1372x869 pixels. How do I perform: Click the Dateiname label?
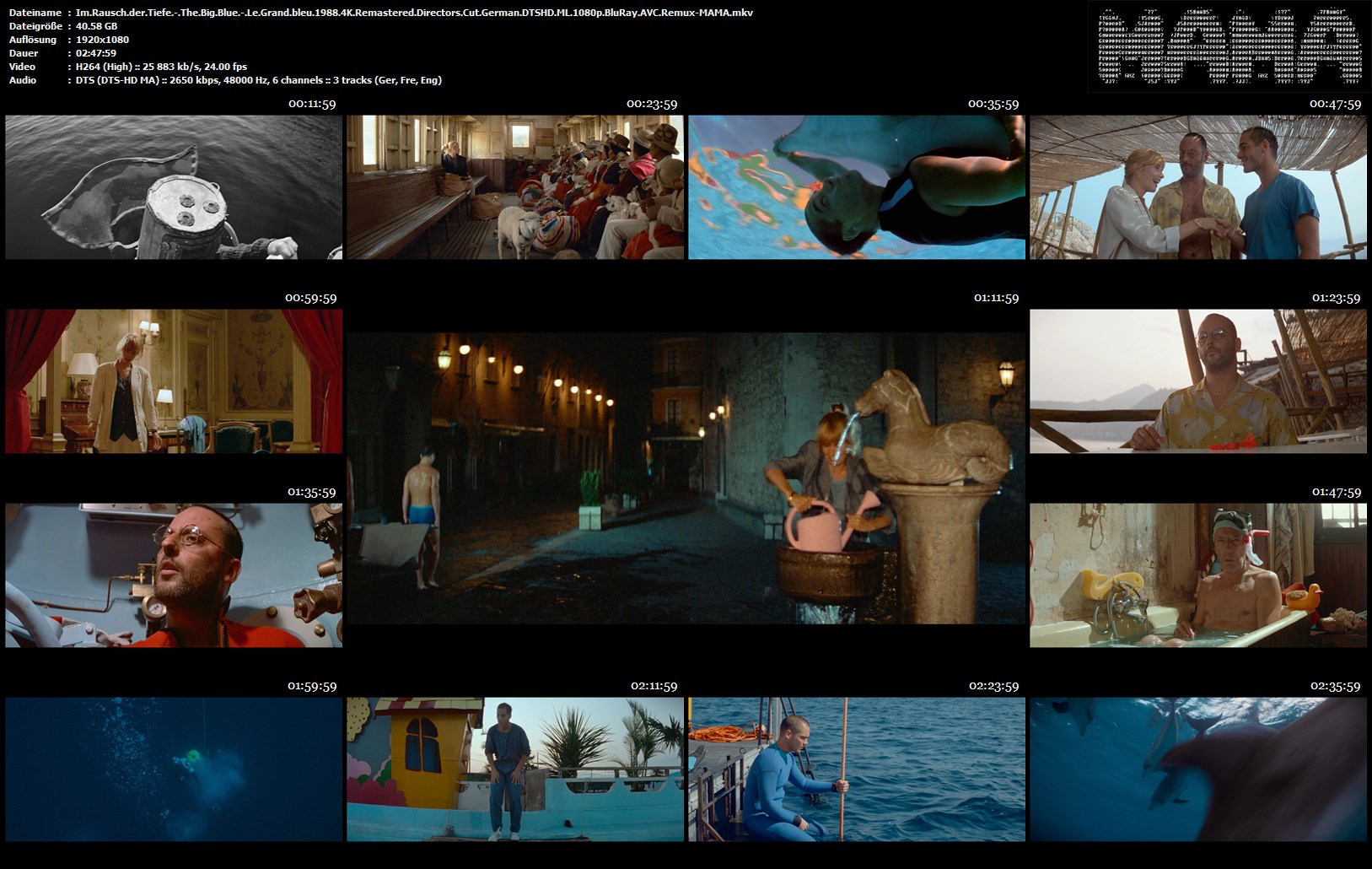(x=35, y=13)
